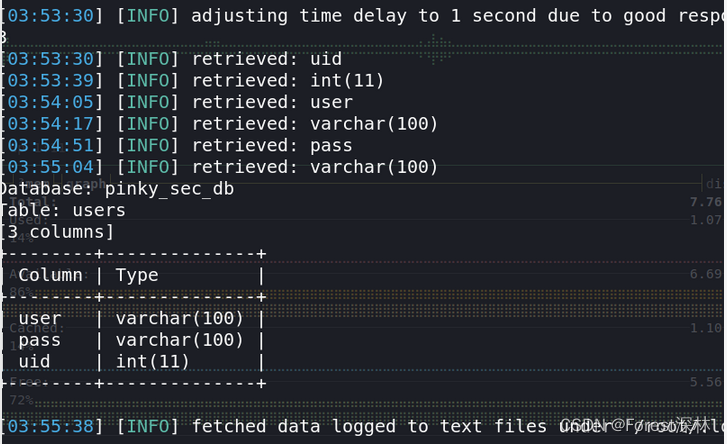Click the 'fetched data logged' message
Viewport: 727px width, 444px height.
point(294,426)
